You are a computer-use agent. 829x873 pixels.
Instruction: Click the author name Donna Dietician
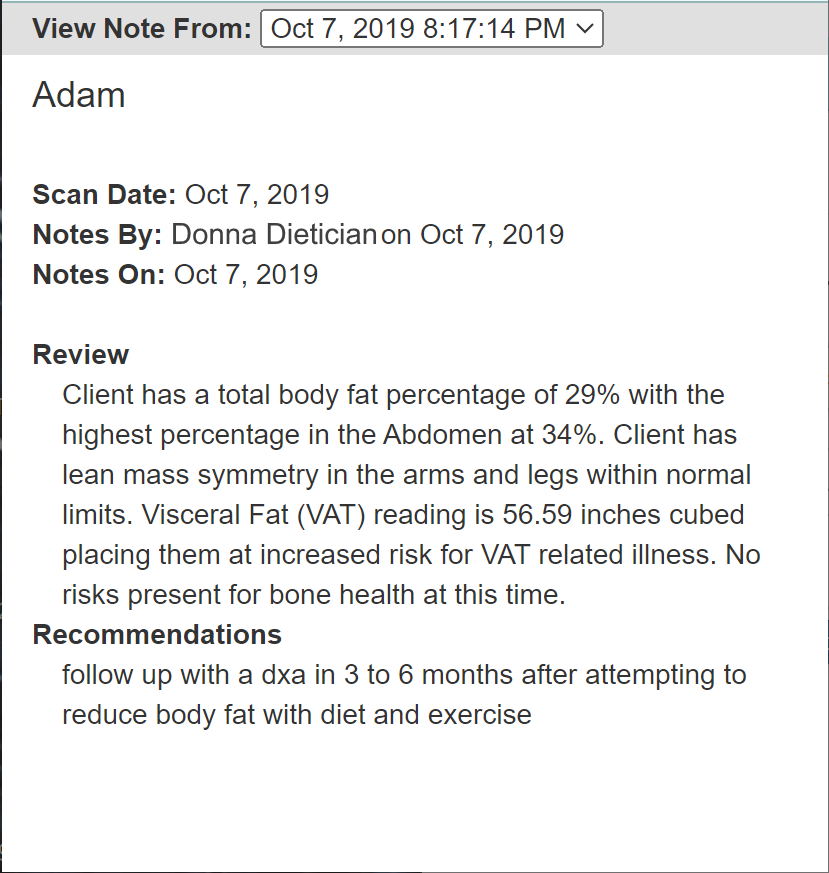[x=274, y=234]
